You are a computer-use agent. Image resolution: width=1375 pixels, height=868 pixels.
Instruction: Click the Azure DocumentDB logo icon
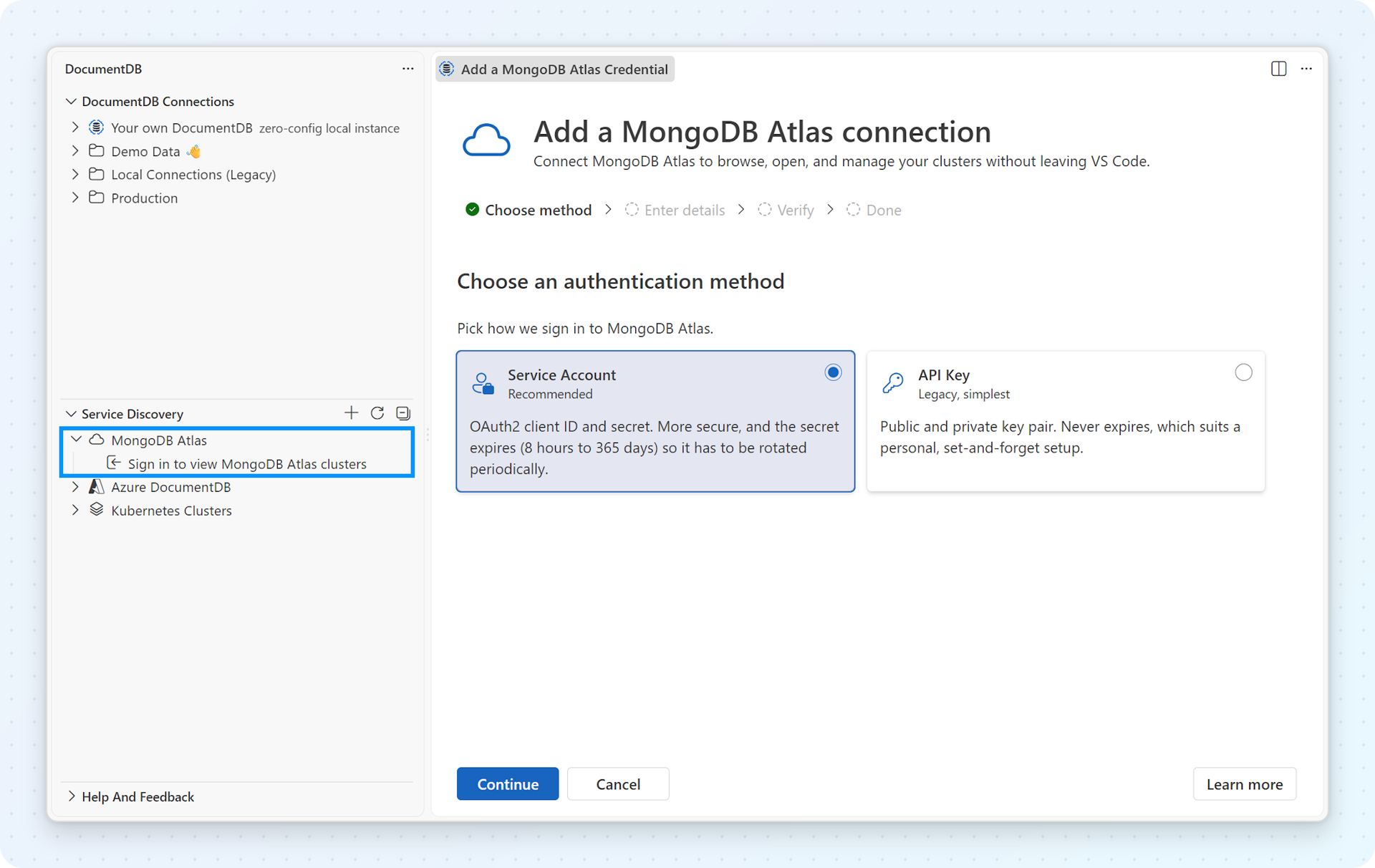tap(97, 487)
